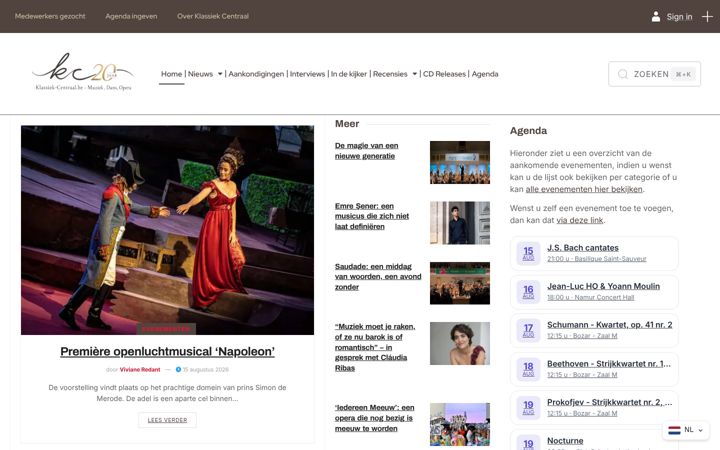Open the Interviews menu item

(307, 74)
